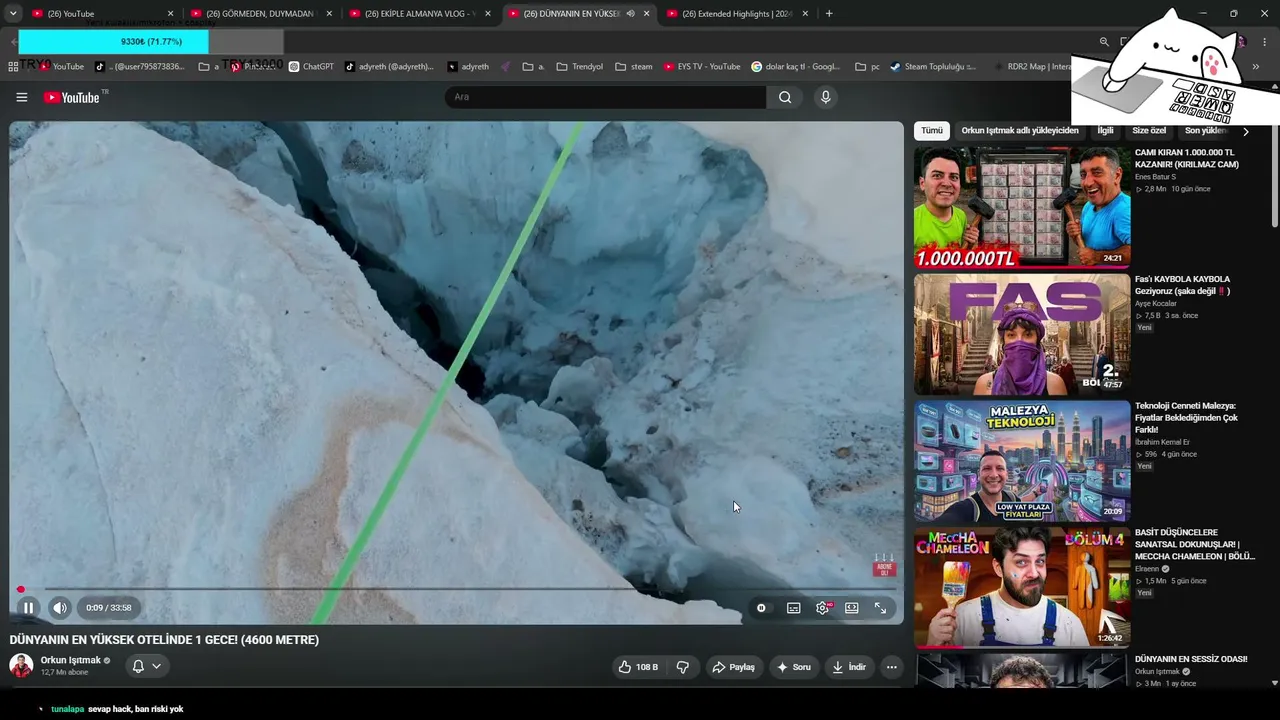
Task: Open the Malezya Teknoloji video thumbnail
Action: pos(1022,461)
